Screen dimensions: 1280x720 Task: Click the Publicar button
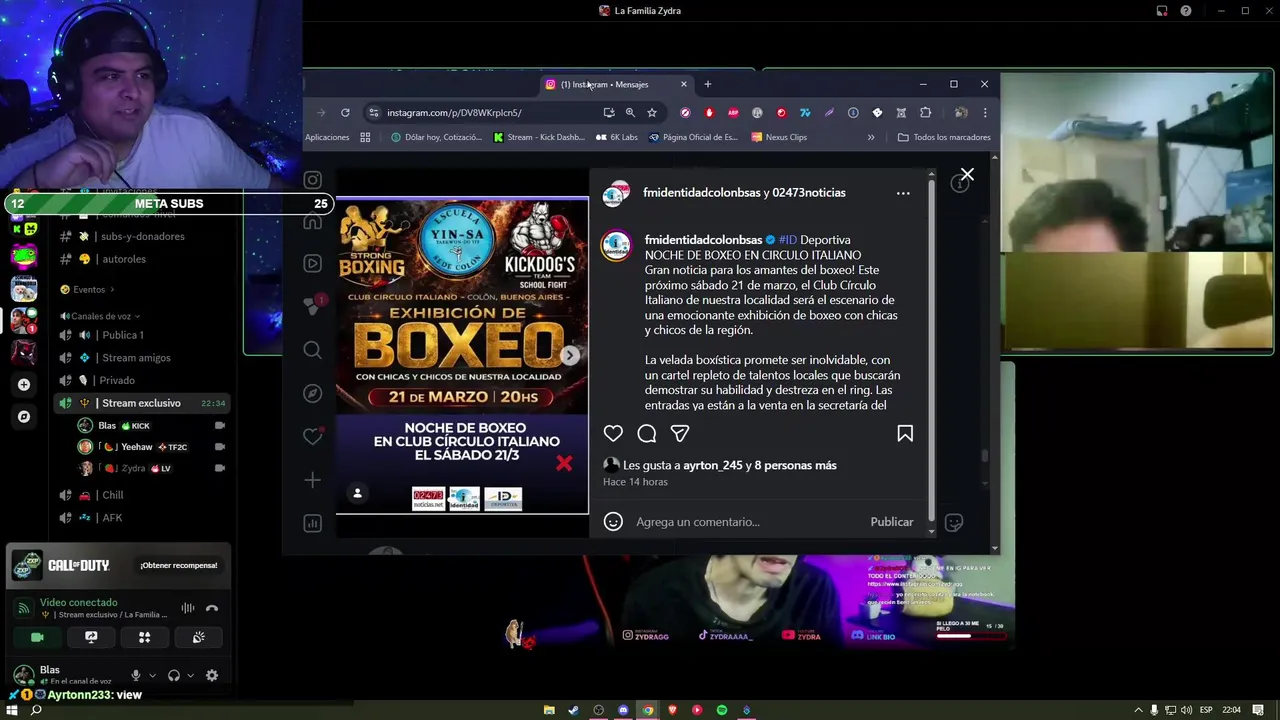[892, 522]
